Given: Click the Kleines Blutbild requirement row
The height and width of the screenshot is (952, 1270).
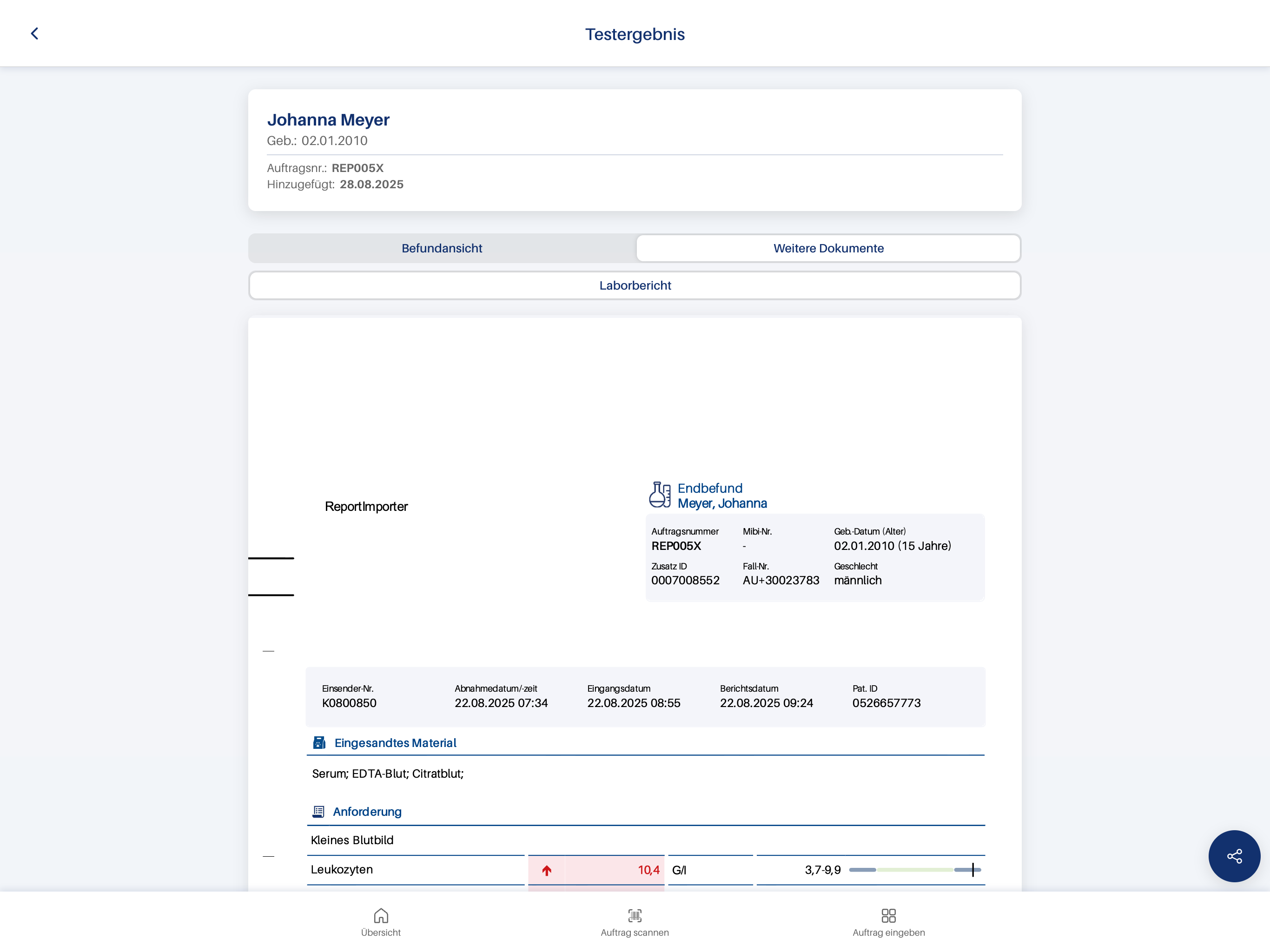Looking at the screenshot, I should click(x=352, y=840).
